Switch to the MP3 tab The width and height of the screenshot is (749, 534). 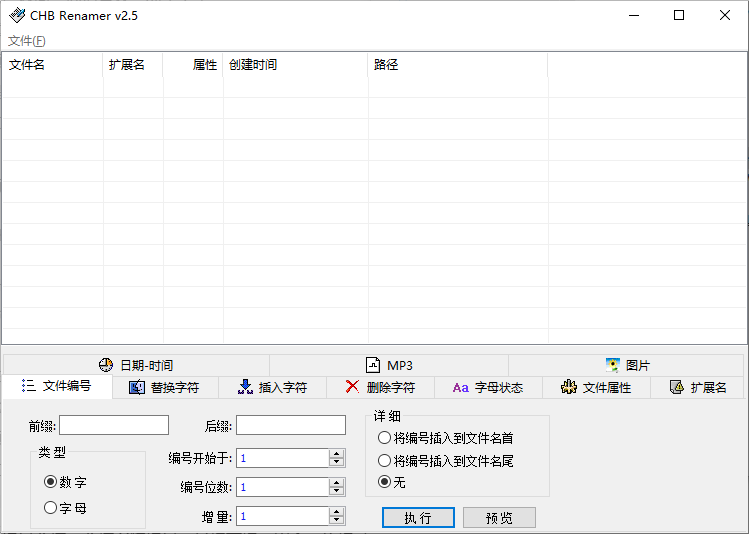tap(389, 365)
